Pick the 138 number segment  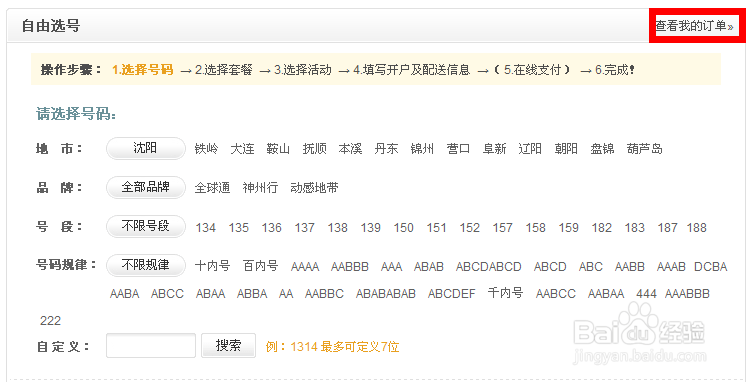pyautogui.click(x=337, y=228)
